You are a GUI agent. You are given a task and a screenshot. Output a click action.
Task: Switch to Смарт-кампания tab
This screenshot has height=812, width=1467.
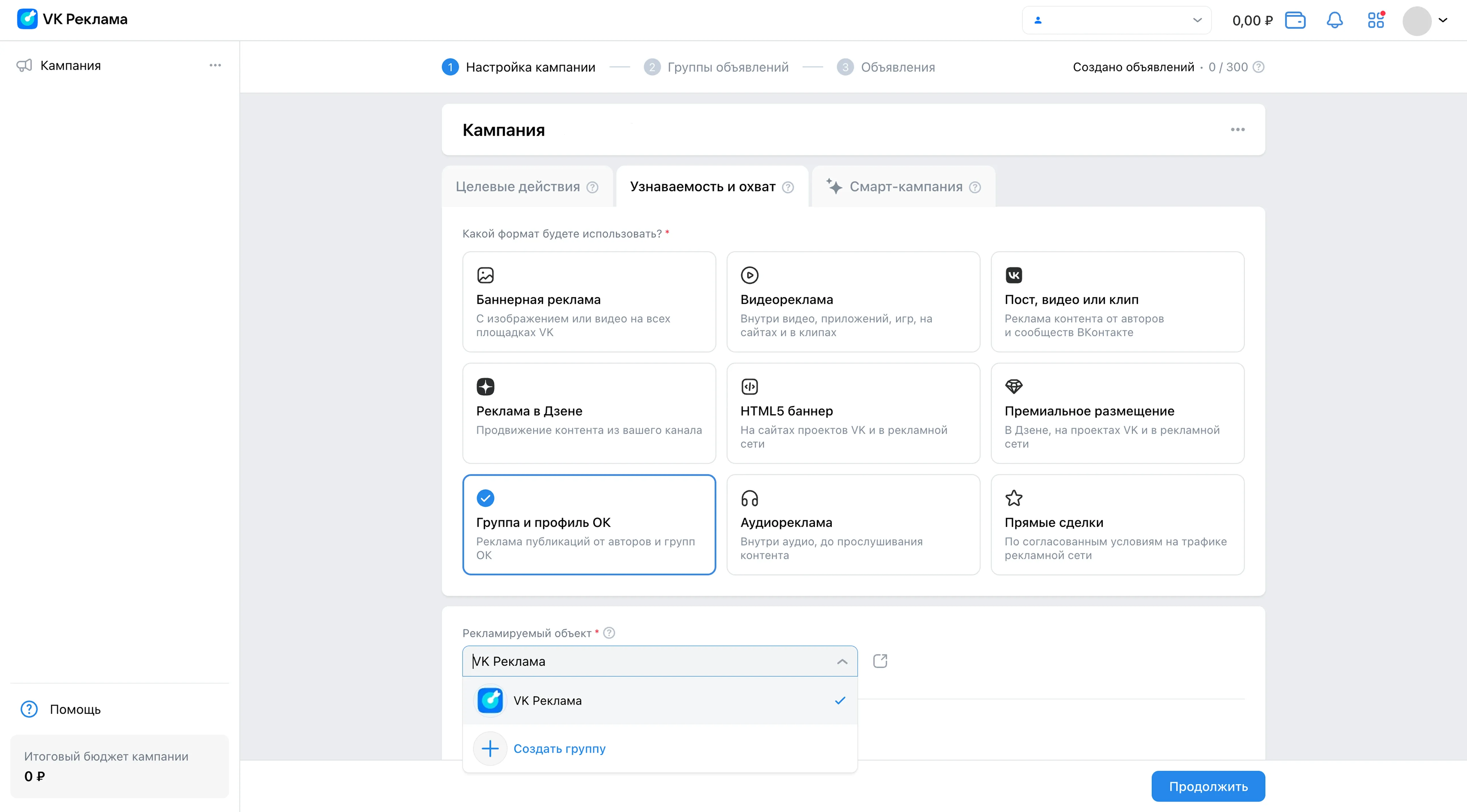[903, 187]
